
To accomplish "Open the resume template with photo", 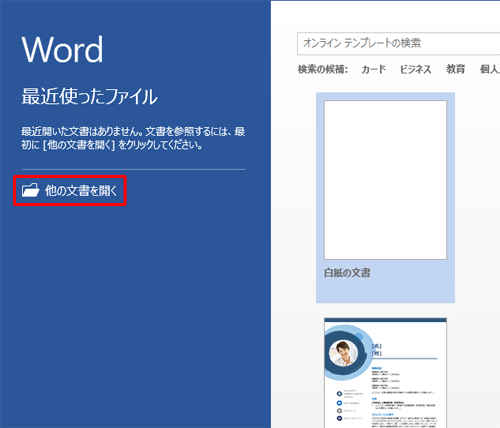I will [385, 373].
